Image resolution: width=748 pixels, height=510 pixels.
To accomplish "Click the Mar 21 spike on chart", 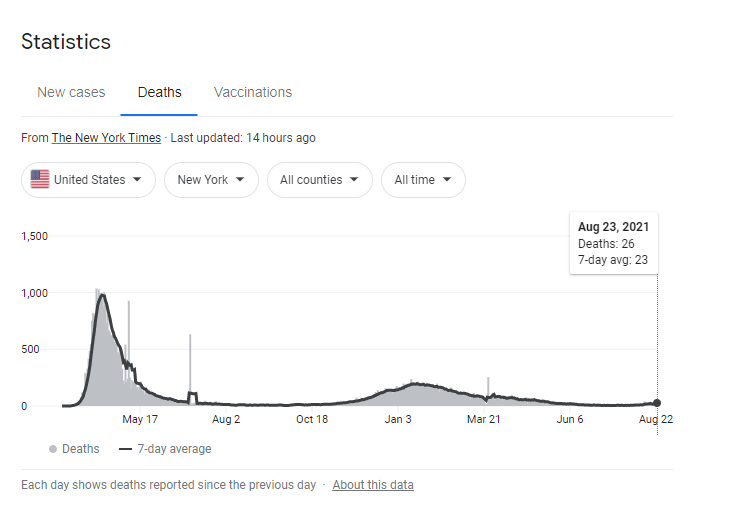I will pos(488,387).
